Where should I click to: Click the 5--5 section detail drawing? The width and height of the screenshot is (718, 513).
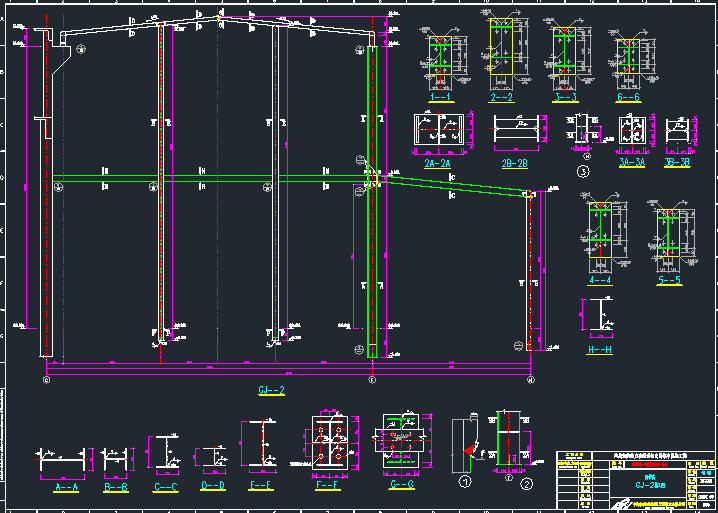pos(669,242)
